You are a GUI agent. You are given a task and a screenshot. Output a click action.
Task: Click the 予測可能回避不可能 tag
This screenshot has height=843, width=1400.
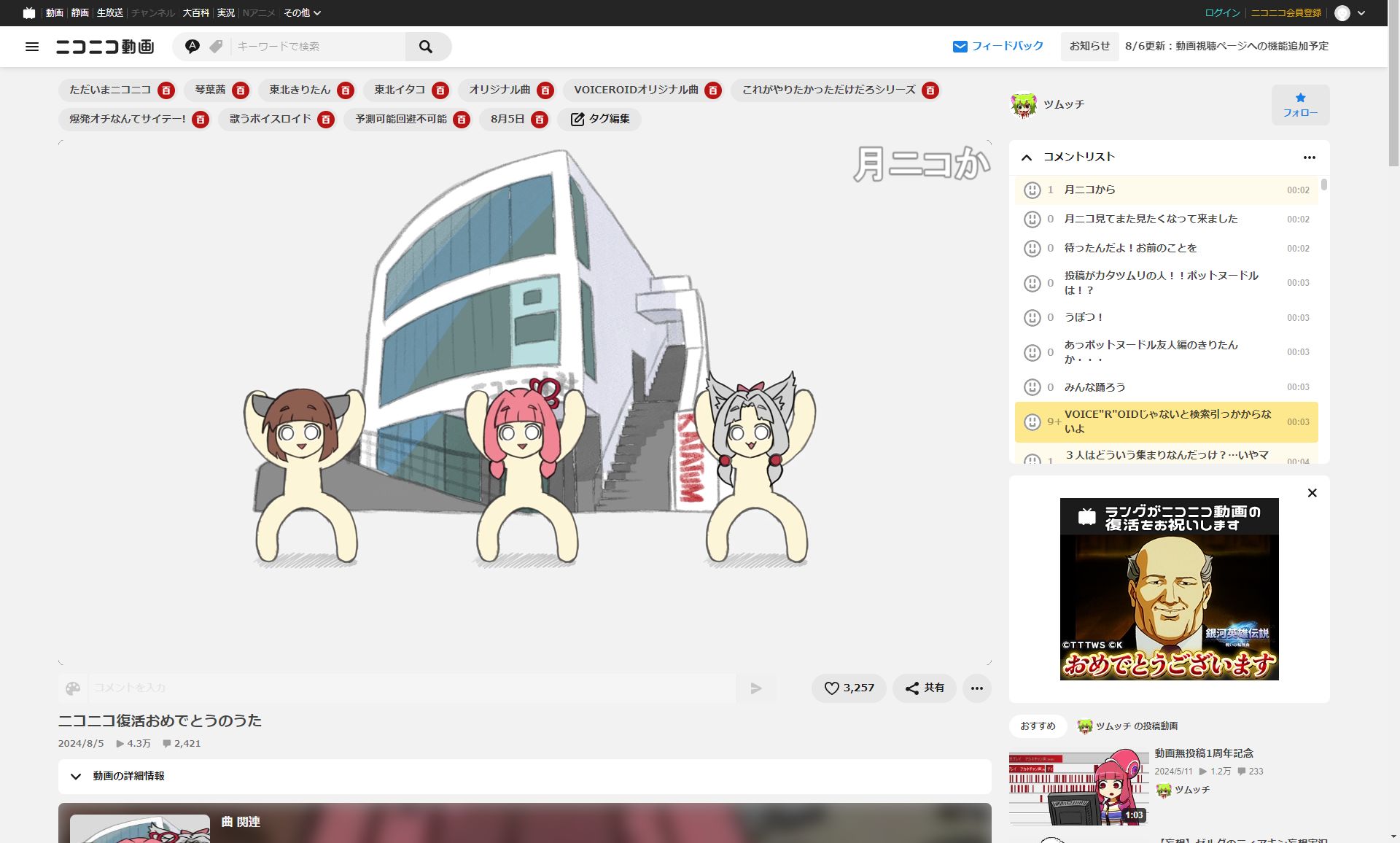coord(401,120)
